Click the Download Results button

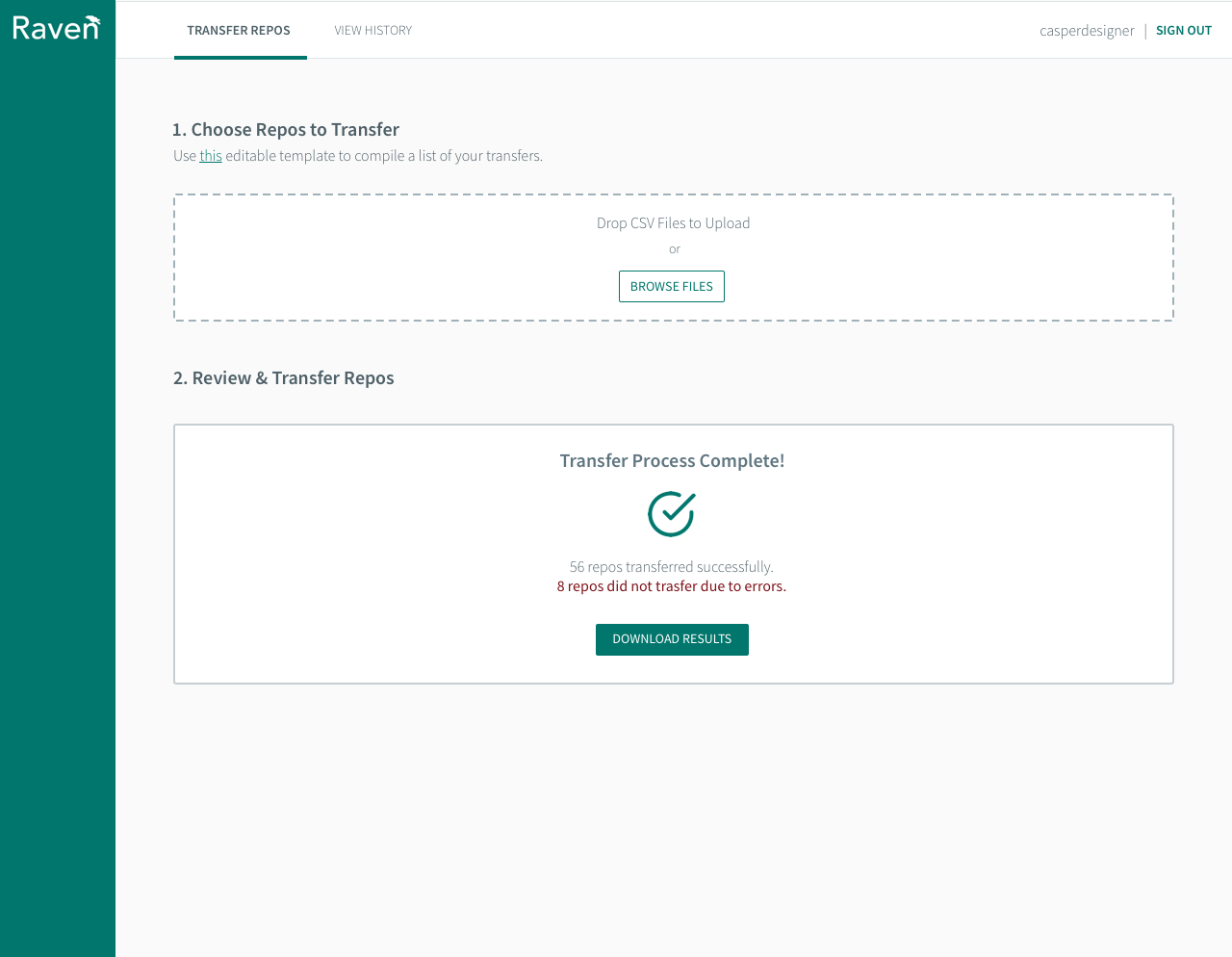tap(672, 639)
